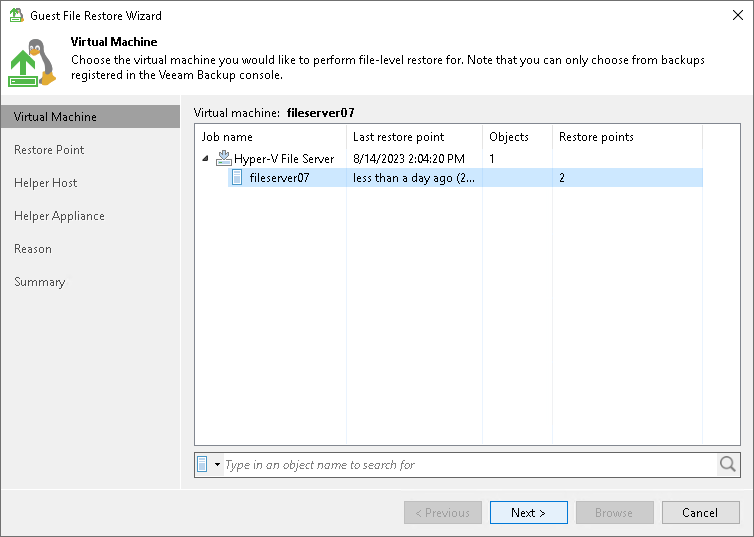Click the Hyper-V File Server backup job icon
Screen dimensions: 754x537
click(224, 158)
